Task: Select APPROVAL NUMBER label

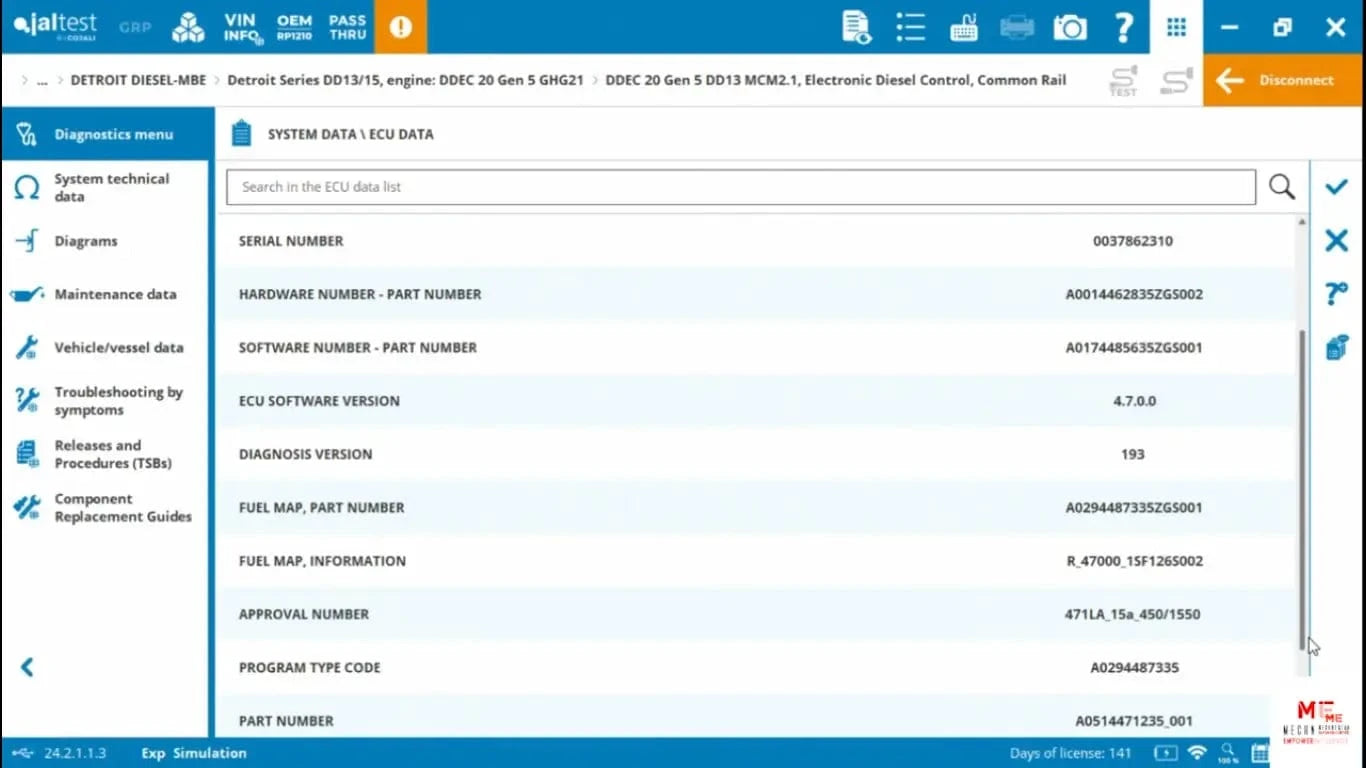Action: coord(304,614)
